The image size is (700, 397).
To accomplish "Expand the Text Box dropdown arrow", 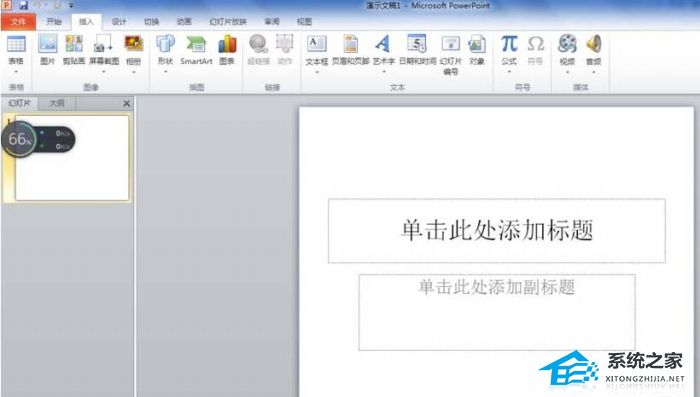I will 317,71.
